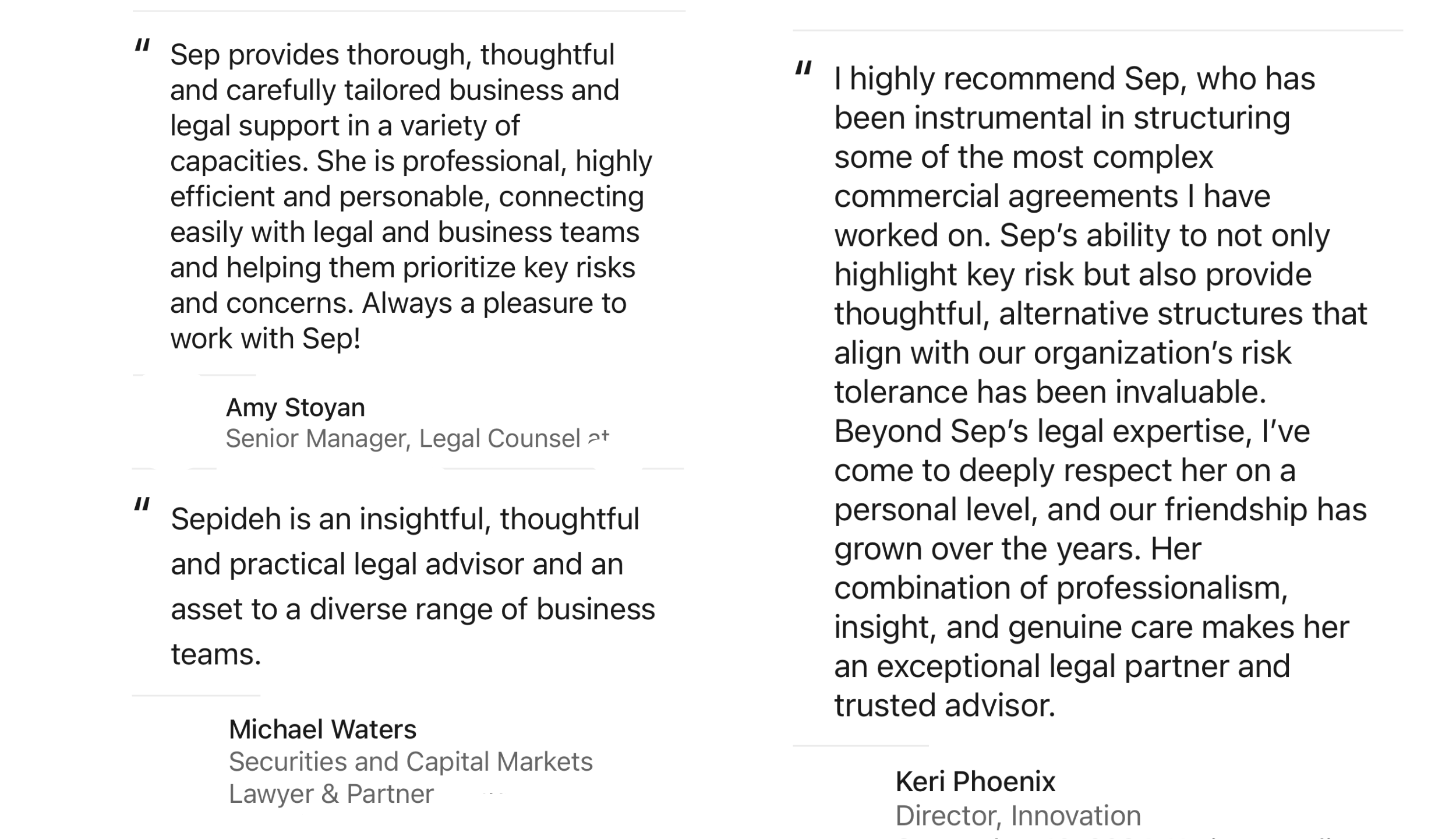Click the word "teams." ending Michael's quote
Image resolution: width=1456 pixels, height=839 pixels.
click(x=216, y=654)
